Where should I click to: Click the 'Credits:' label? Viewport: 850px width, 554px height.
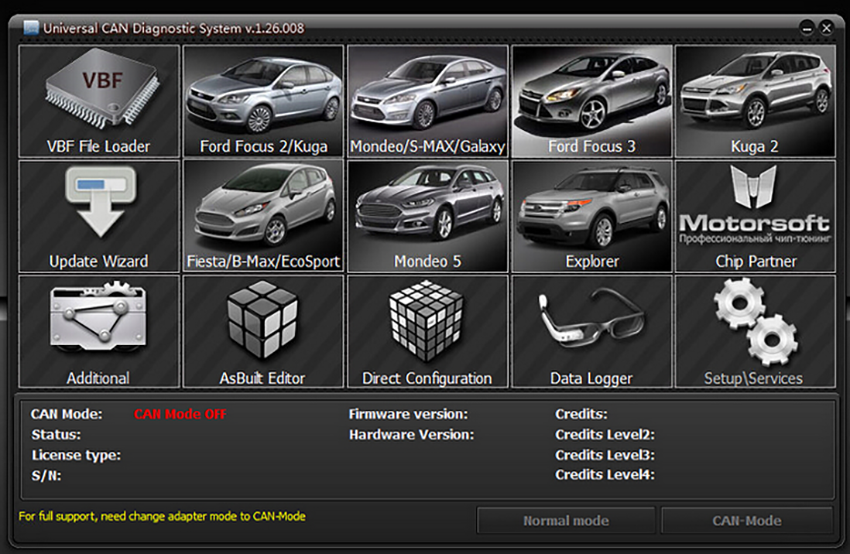click(x=581, y=414)
